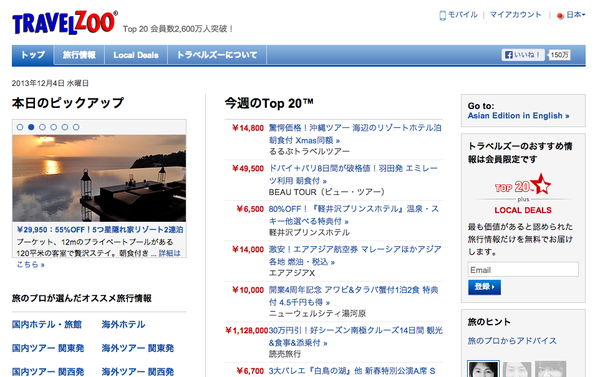Open 国内ツアー 関西発 category
Screen dimensions: 600x377
48,372
